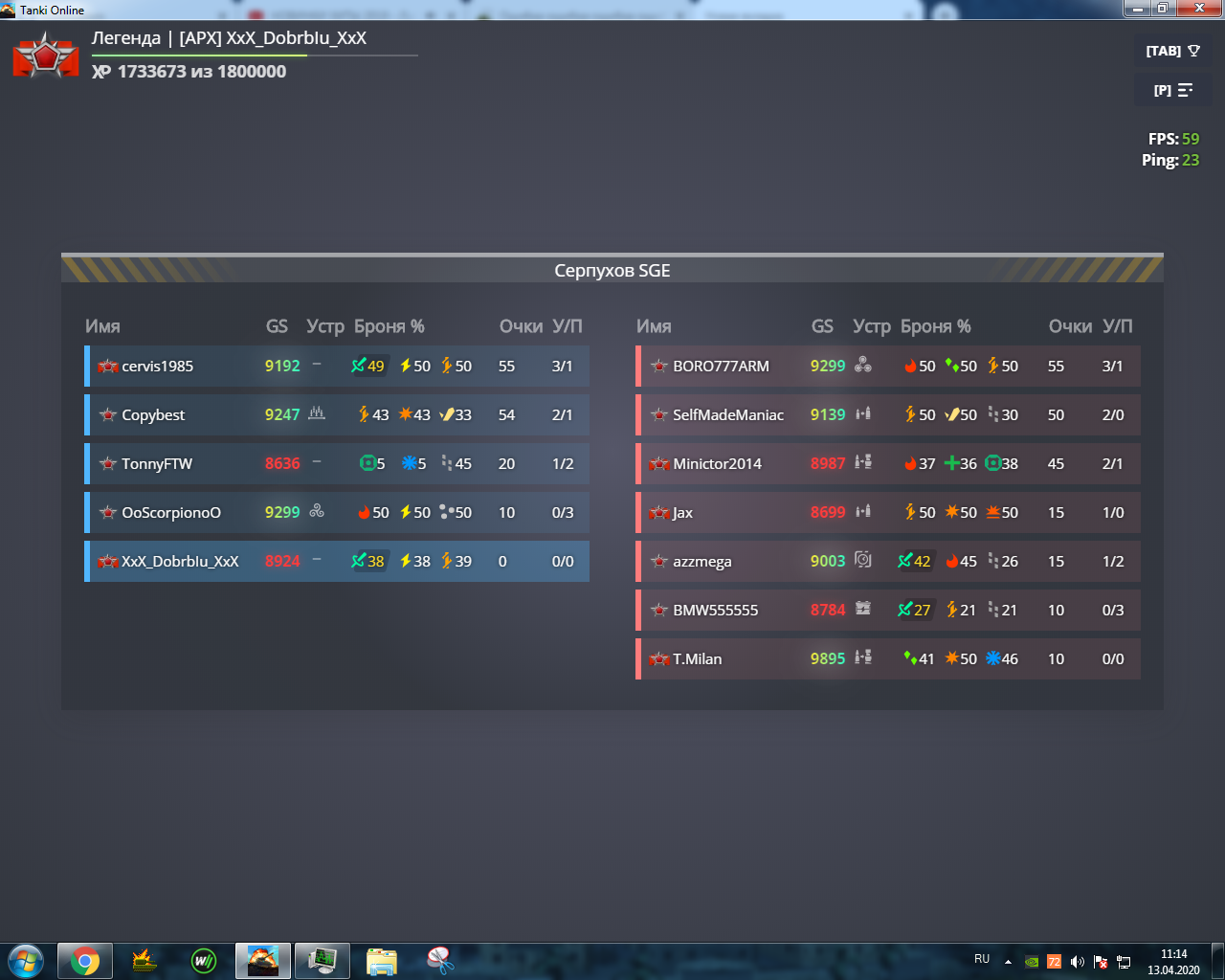Viewport: 1225px width, 980px height.
Task: Click the freeze protection icon in T.Milan's row
Action: (x=992, y=658)
